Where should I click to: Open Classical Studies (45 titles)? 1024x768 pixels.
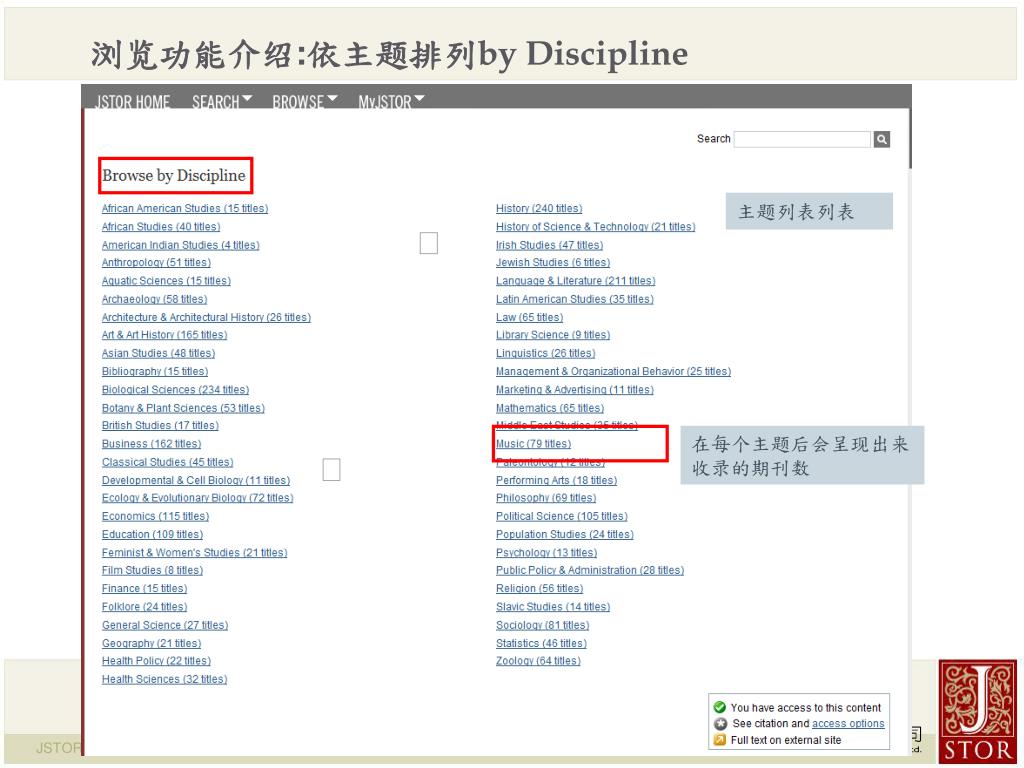point(167,462)
